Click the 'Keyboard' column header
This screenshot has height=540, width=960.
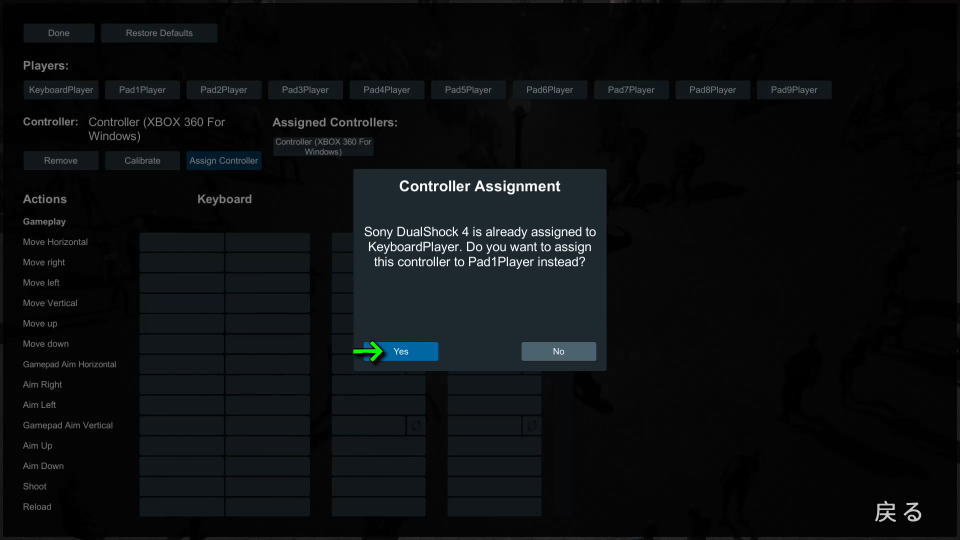pos(224,199)
